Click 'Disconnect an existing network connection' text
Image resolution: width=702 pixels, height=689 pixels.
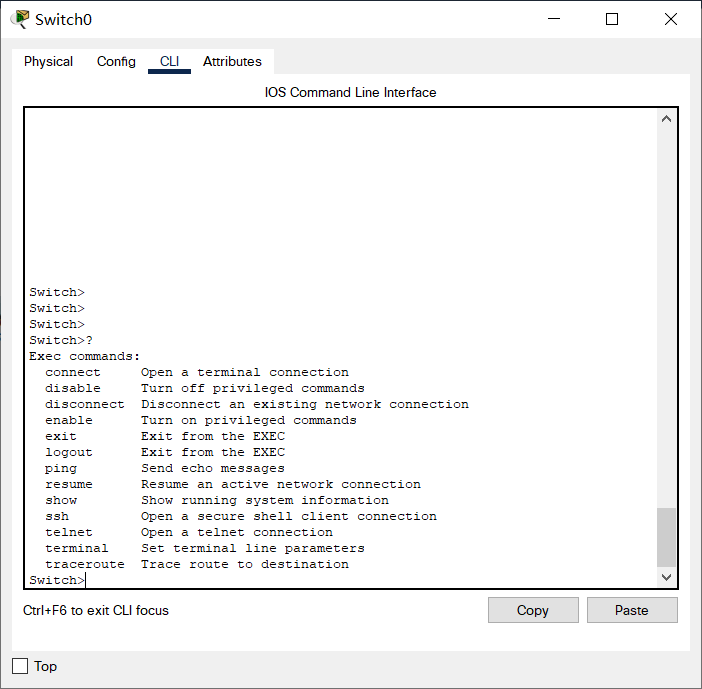[305, 405]
